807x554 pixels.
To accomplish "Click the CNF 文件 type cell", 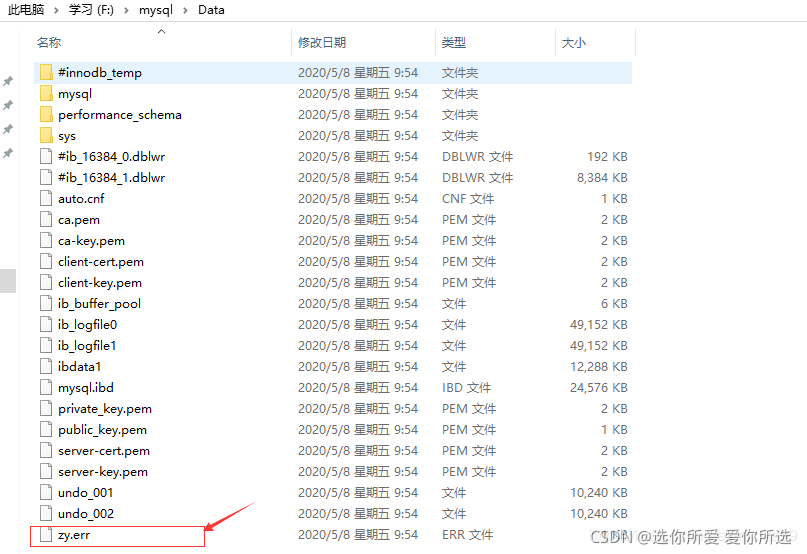I will (x=468, y=199).
